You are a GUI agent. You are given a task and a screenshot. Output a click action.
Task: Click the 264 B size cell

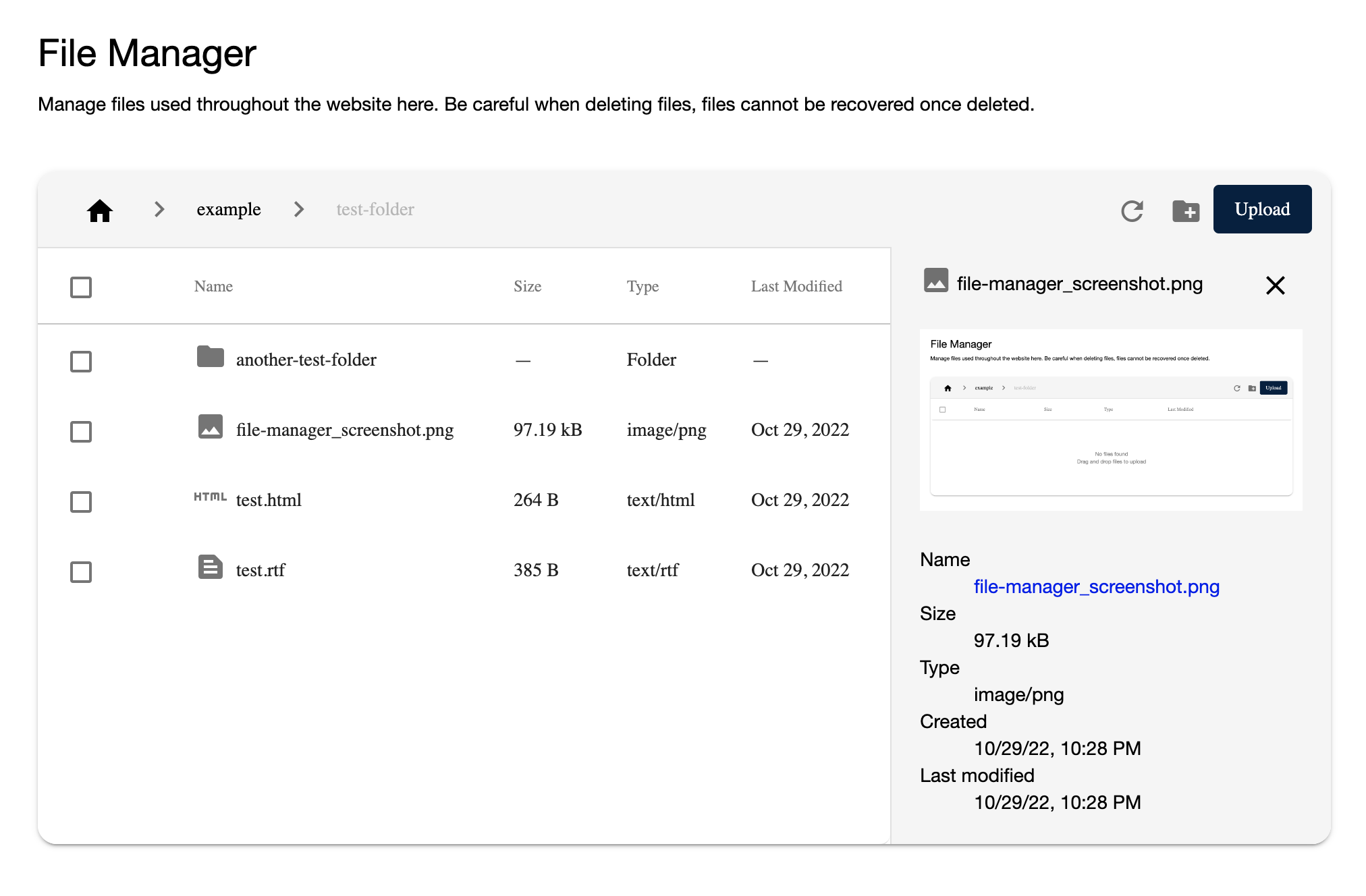pos(536,500)
